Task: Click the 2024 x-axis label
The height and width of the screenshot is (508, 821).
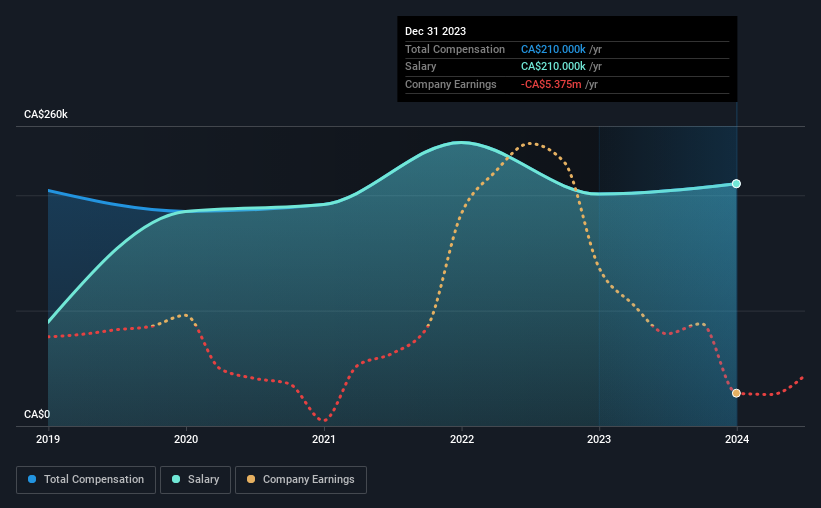Action: click(x=737, y=439)
